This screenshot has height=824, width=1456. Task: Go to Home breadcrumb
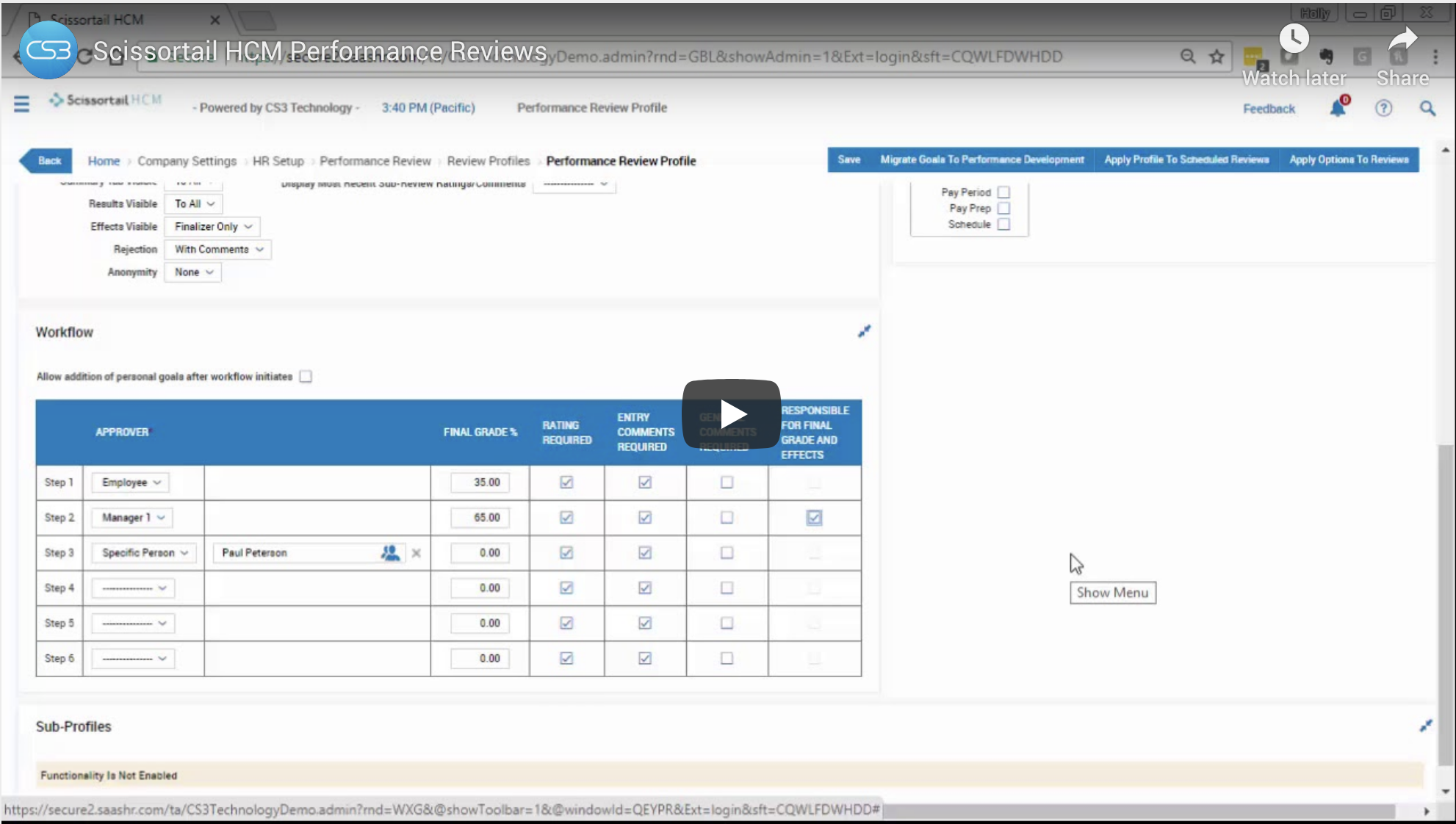click(x=104, y=161)
